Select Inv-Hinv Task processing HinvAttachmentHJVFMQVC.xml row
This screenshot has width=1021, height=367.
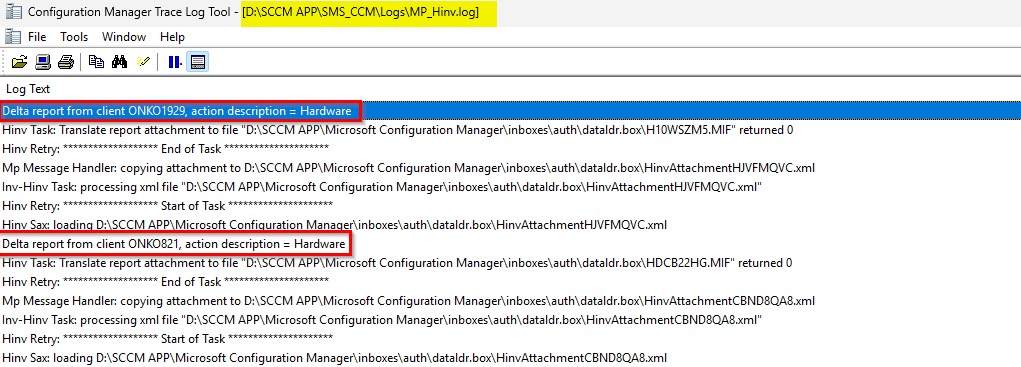click(510, 187)
